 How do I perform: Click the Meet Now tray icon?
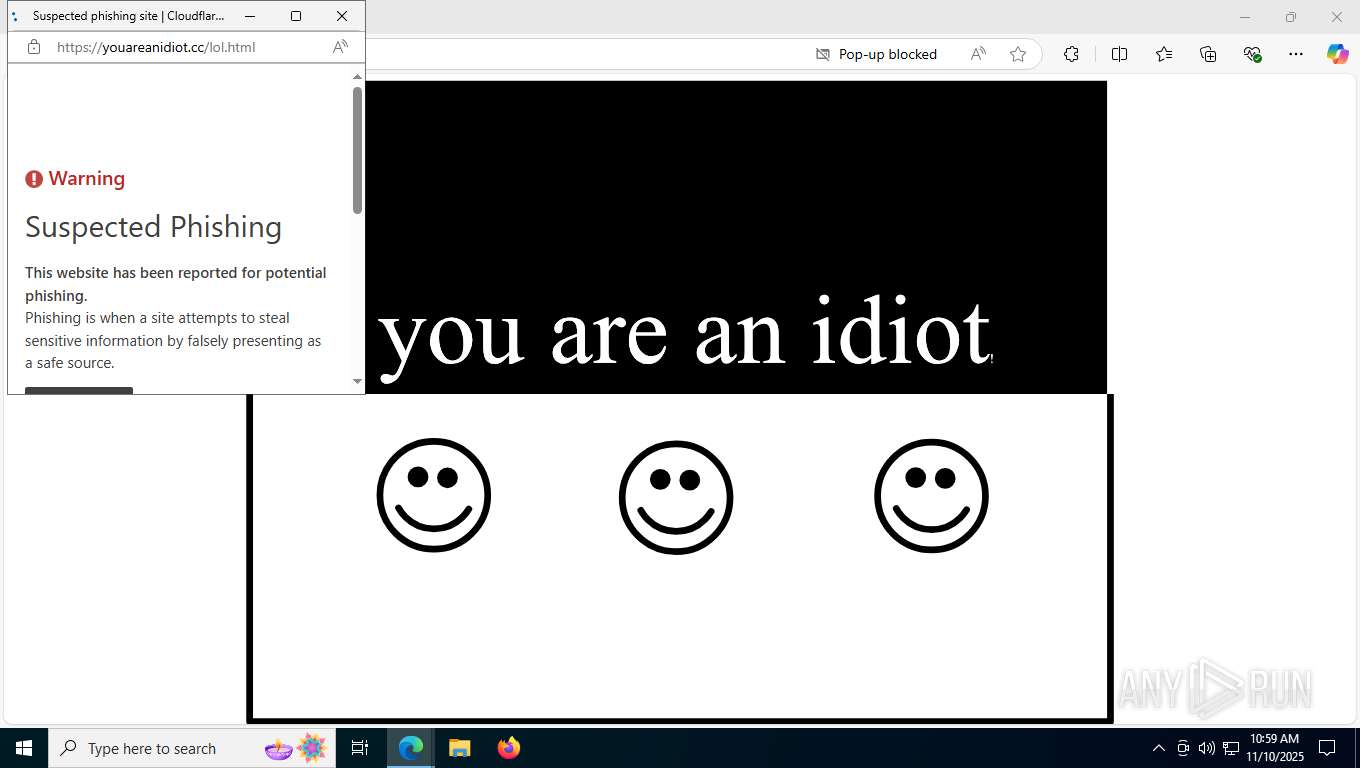coord(1183,748)
